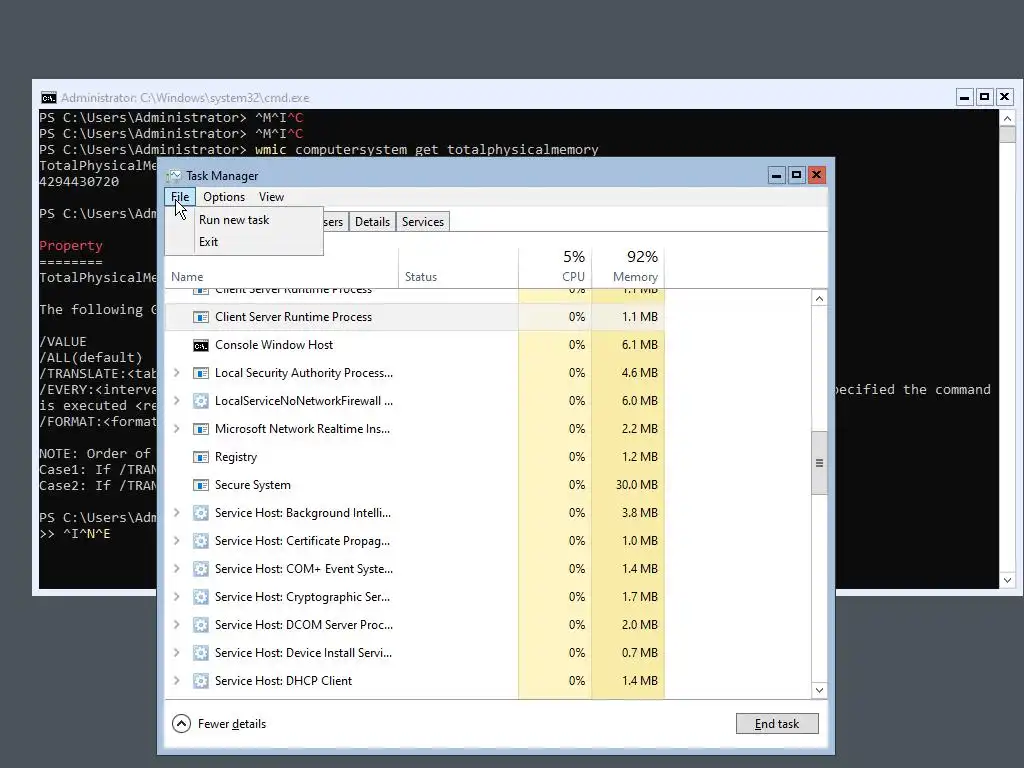Click the Background Intelligent service gear icon

[200, 513]
